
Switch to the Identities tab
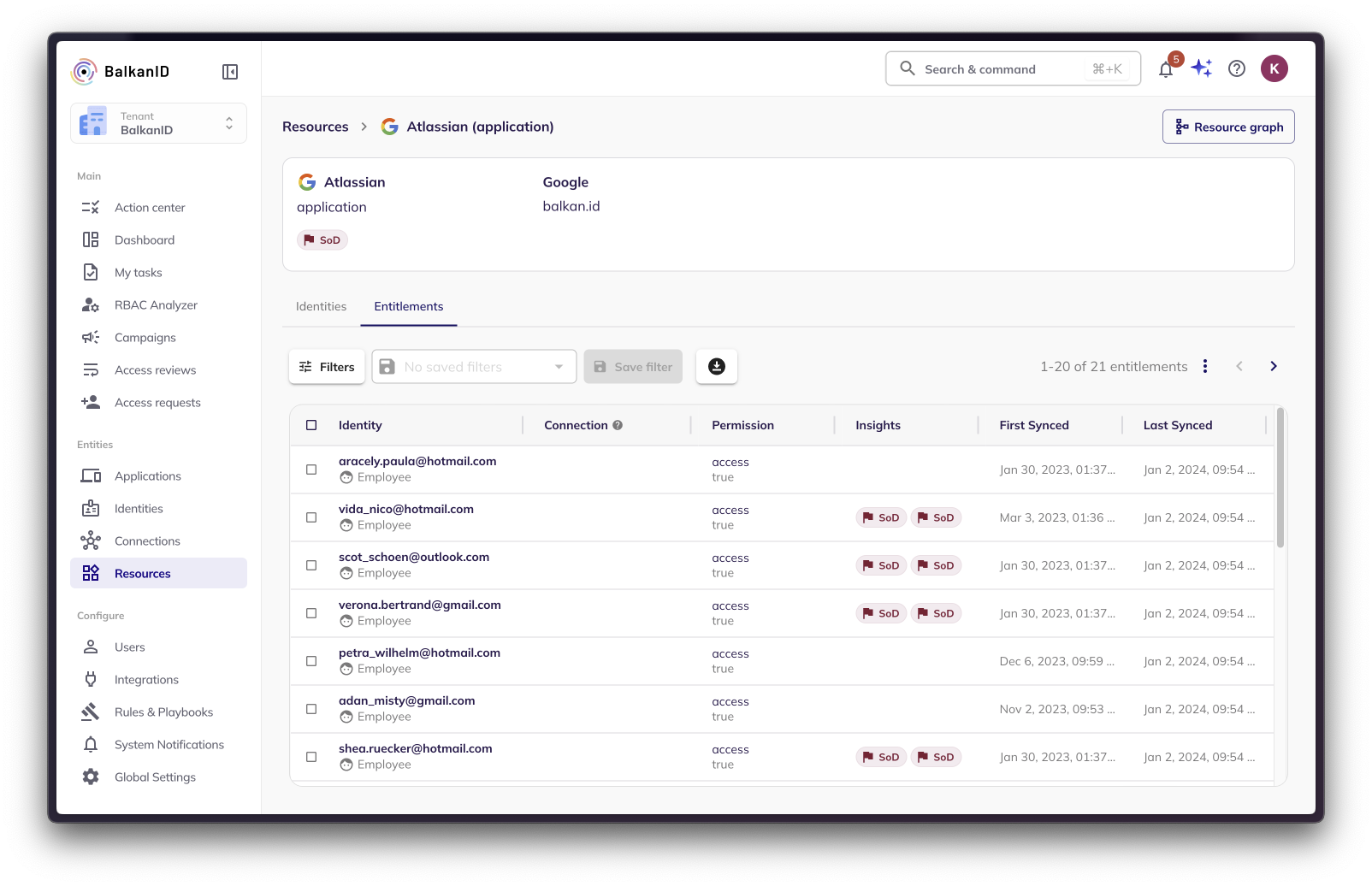321,306
